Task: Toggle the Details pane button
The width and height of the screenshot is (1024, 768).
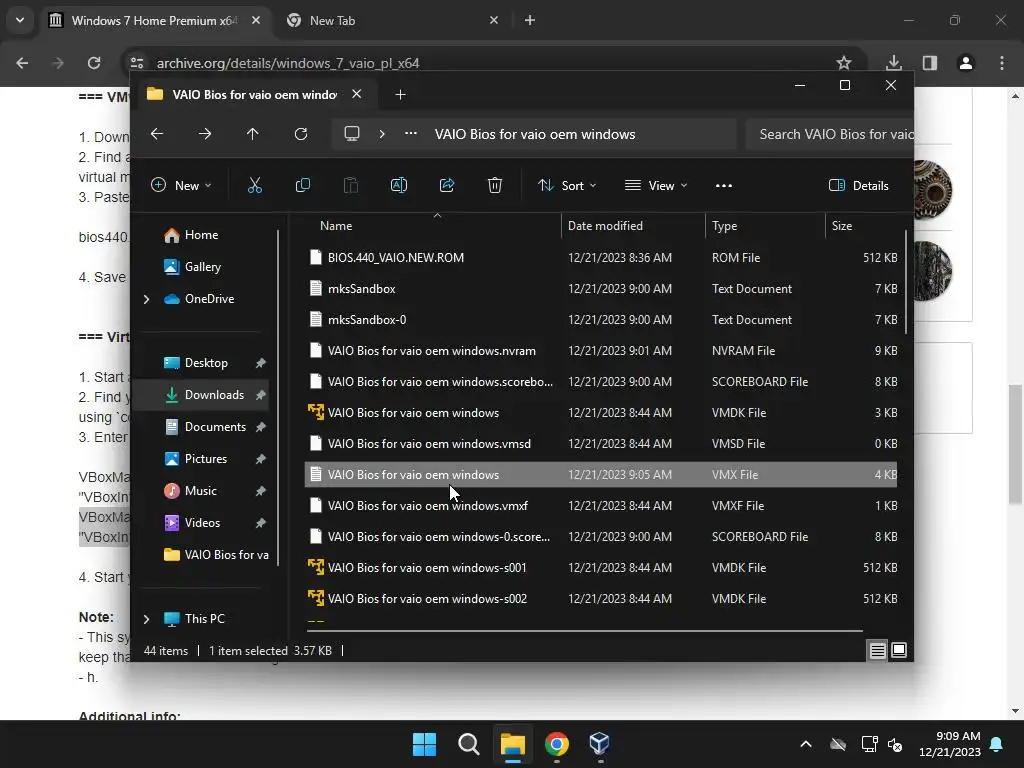Action: [859, 185]
